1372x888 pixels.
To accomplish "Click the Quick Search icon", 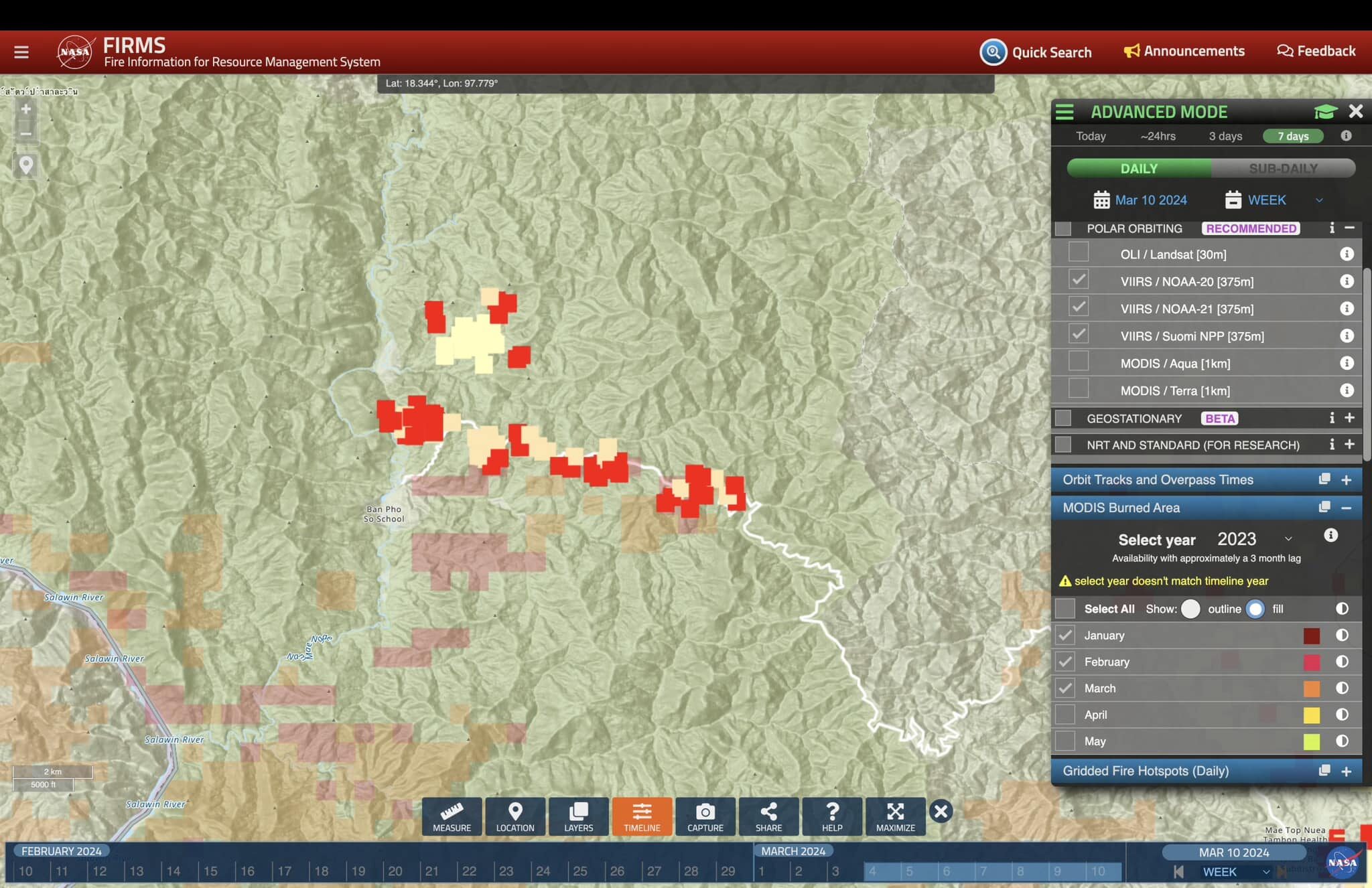I will (993, 52).
